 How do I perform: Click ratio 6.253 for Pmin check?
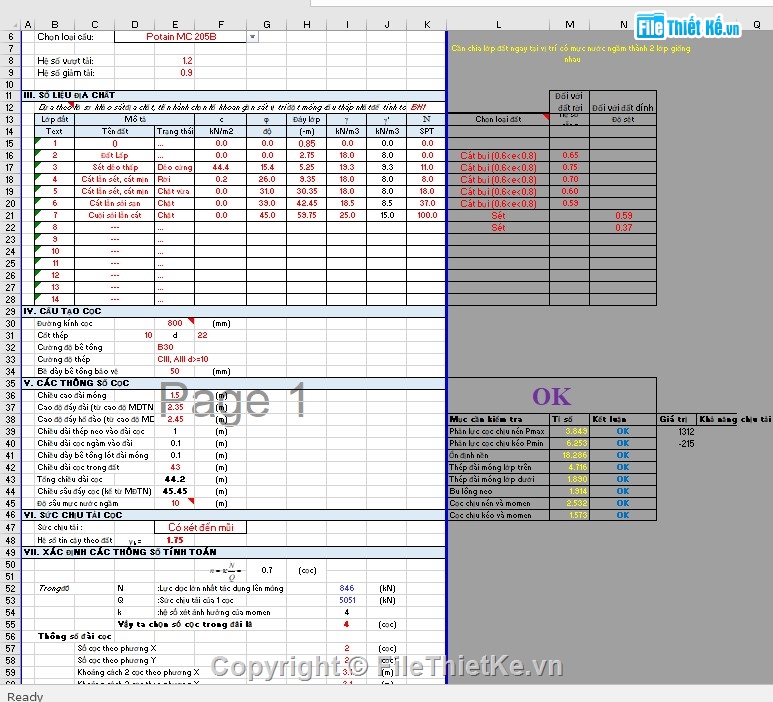pos(570,443)
